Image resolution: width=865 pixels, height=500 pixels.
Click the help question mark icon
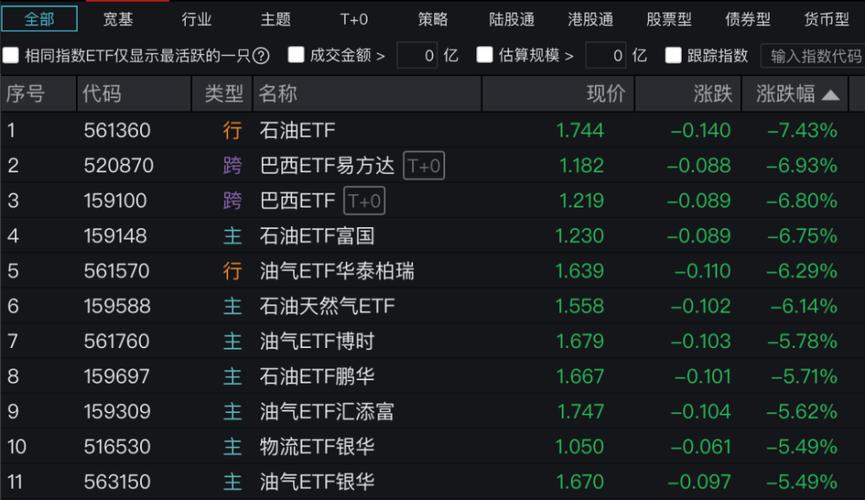click(x=261, y=56)
